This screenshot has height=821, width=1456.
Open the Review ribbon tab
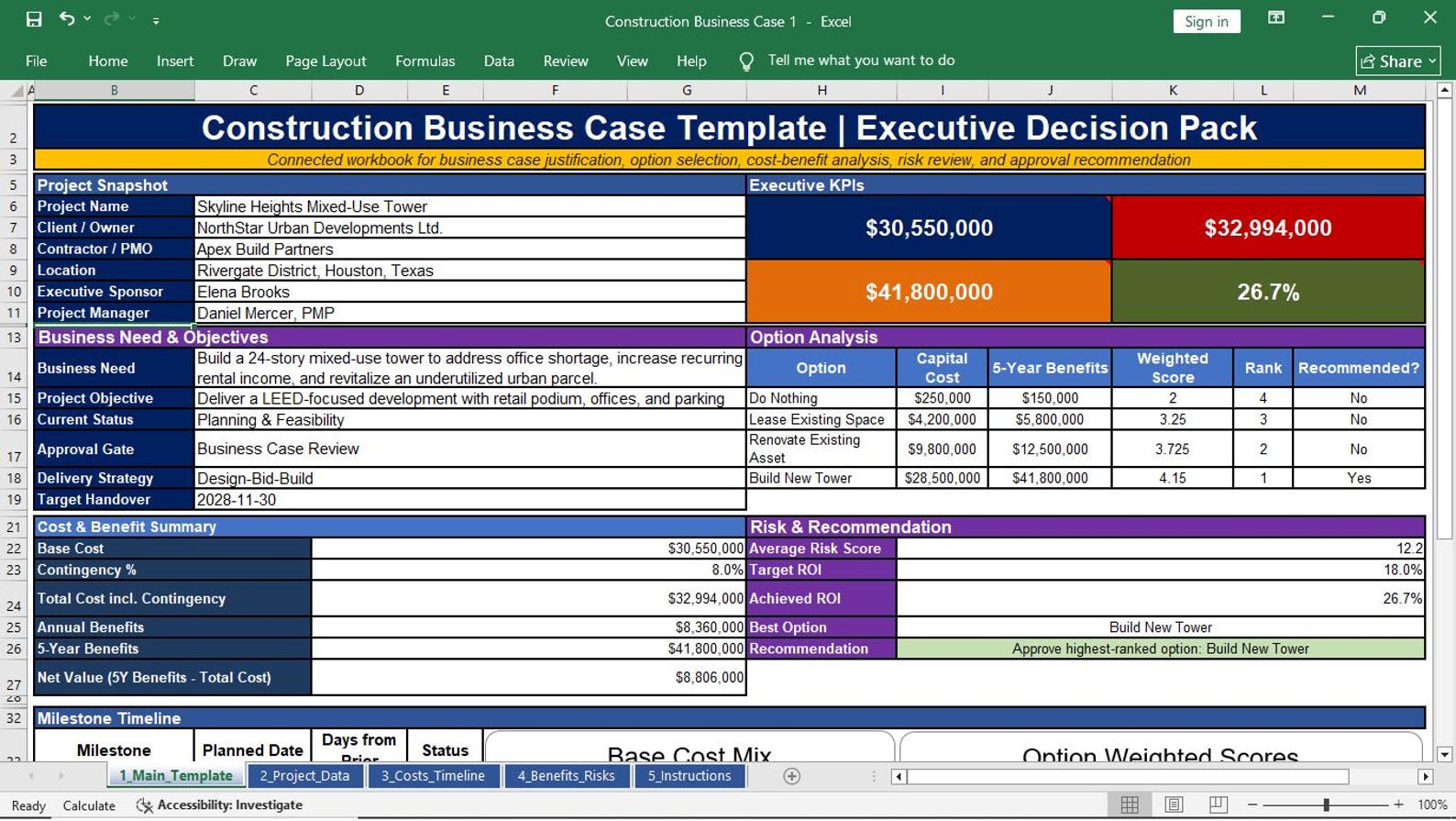pyautogui.click(x=566, y=61)
